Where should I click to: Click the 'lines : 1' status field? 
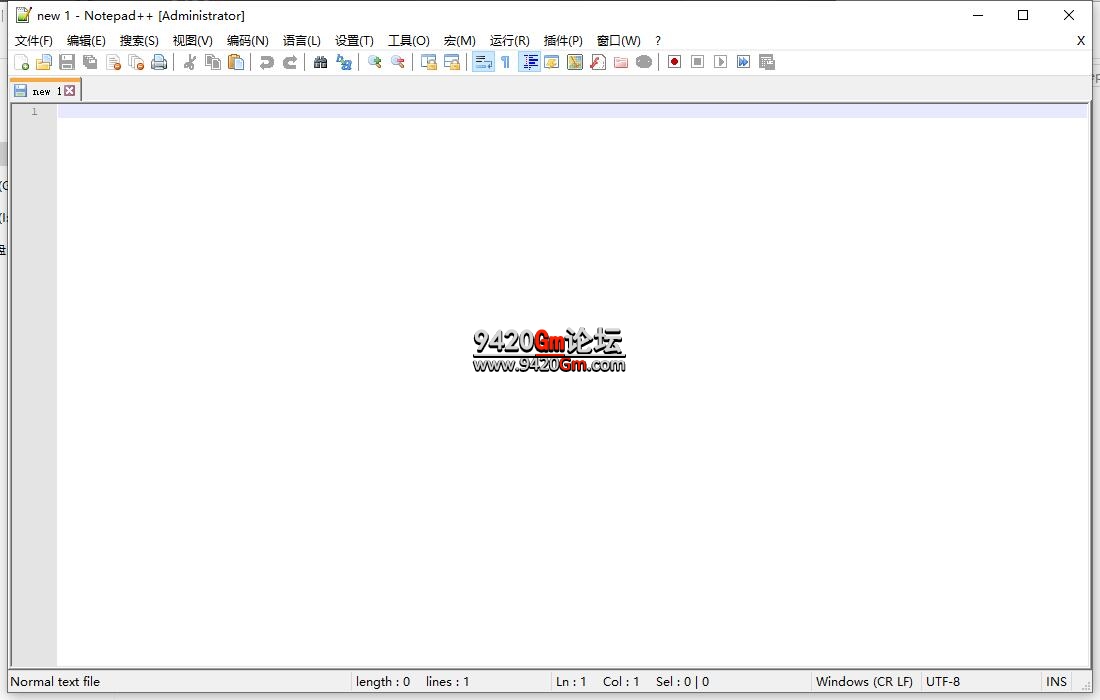(448, 682)
